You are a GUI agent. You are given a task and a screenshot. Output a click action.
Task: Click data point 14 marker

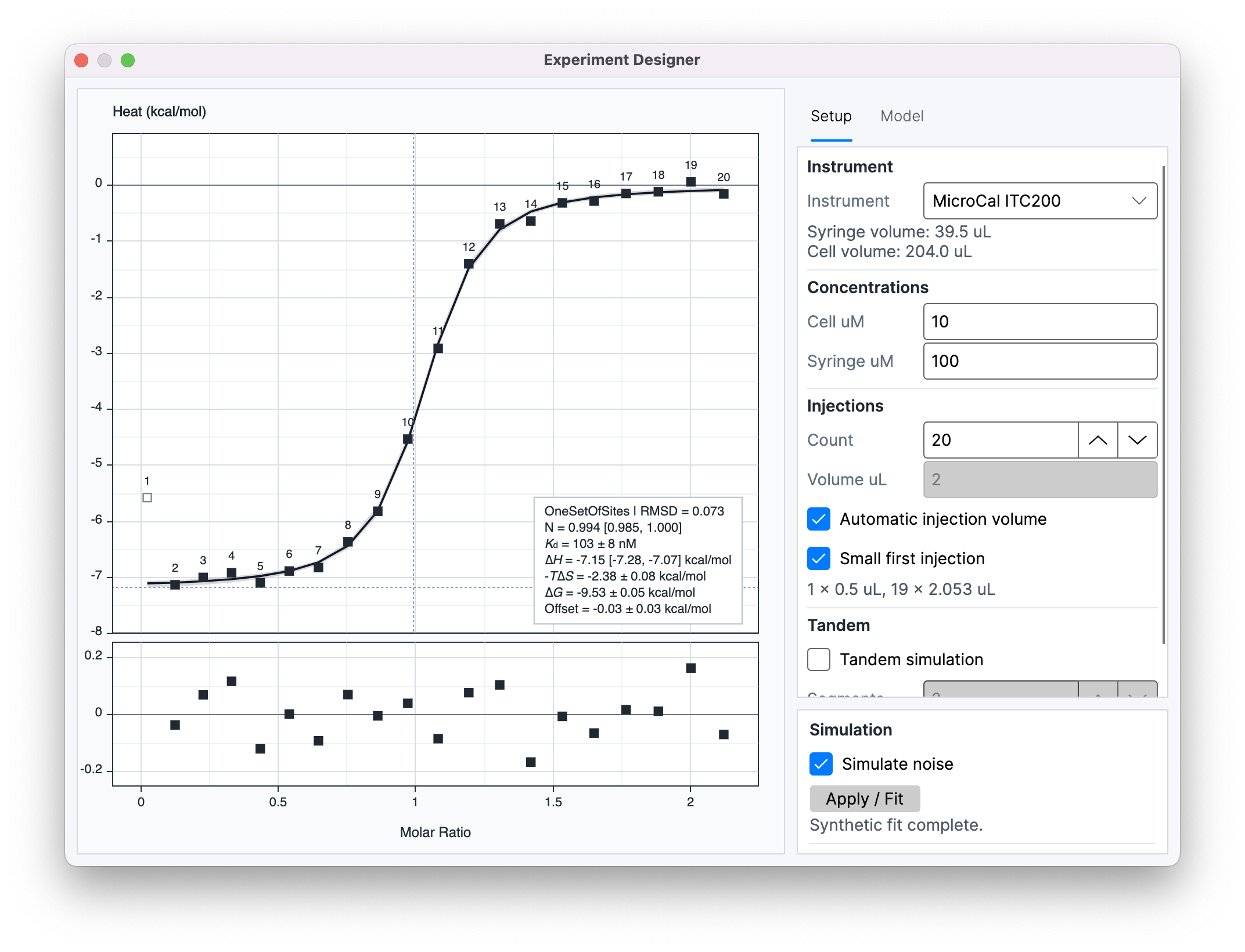(x=530, y=221)
